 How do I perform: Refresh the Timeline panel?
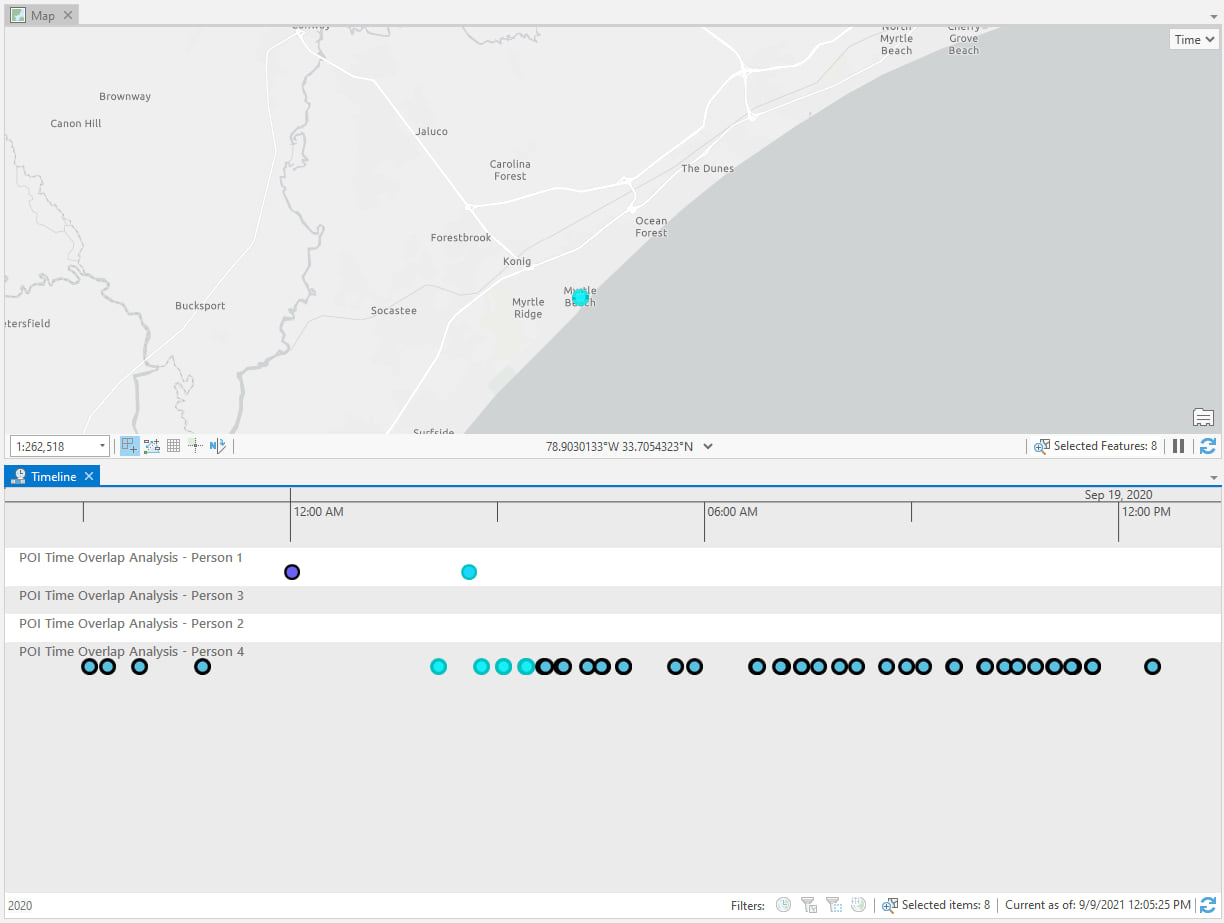click(x=1208, y=904)
